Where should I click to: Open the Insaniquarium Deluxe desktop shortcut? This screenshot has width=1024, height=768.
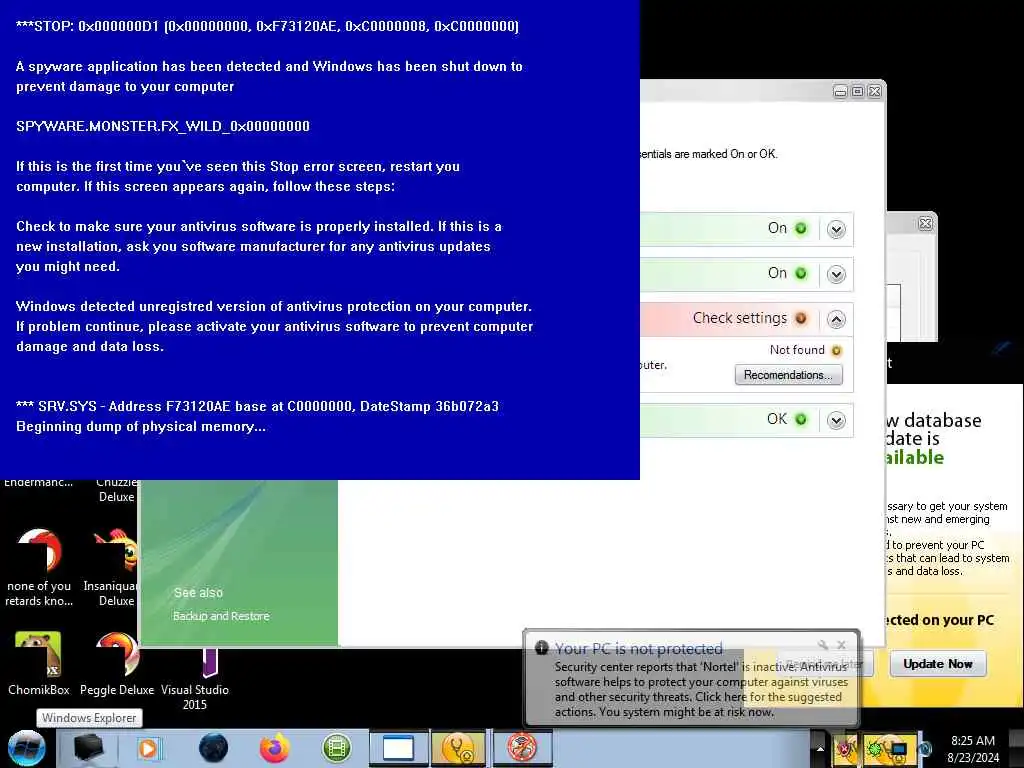(112, 567)
